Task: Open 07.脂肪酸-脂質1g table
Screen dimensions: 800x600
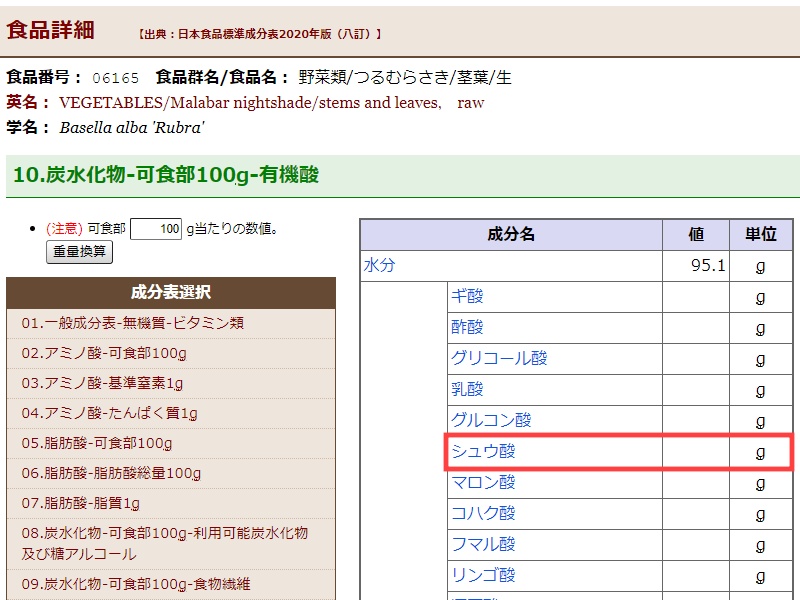Action: tap(81, 503)
